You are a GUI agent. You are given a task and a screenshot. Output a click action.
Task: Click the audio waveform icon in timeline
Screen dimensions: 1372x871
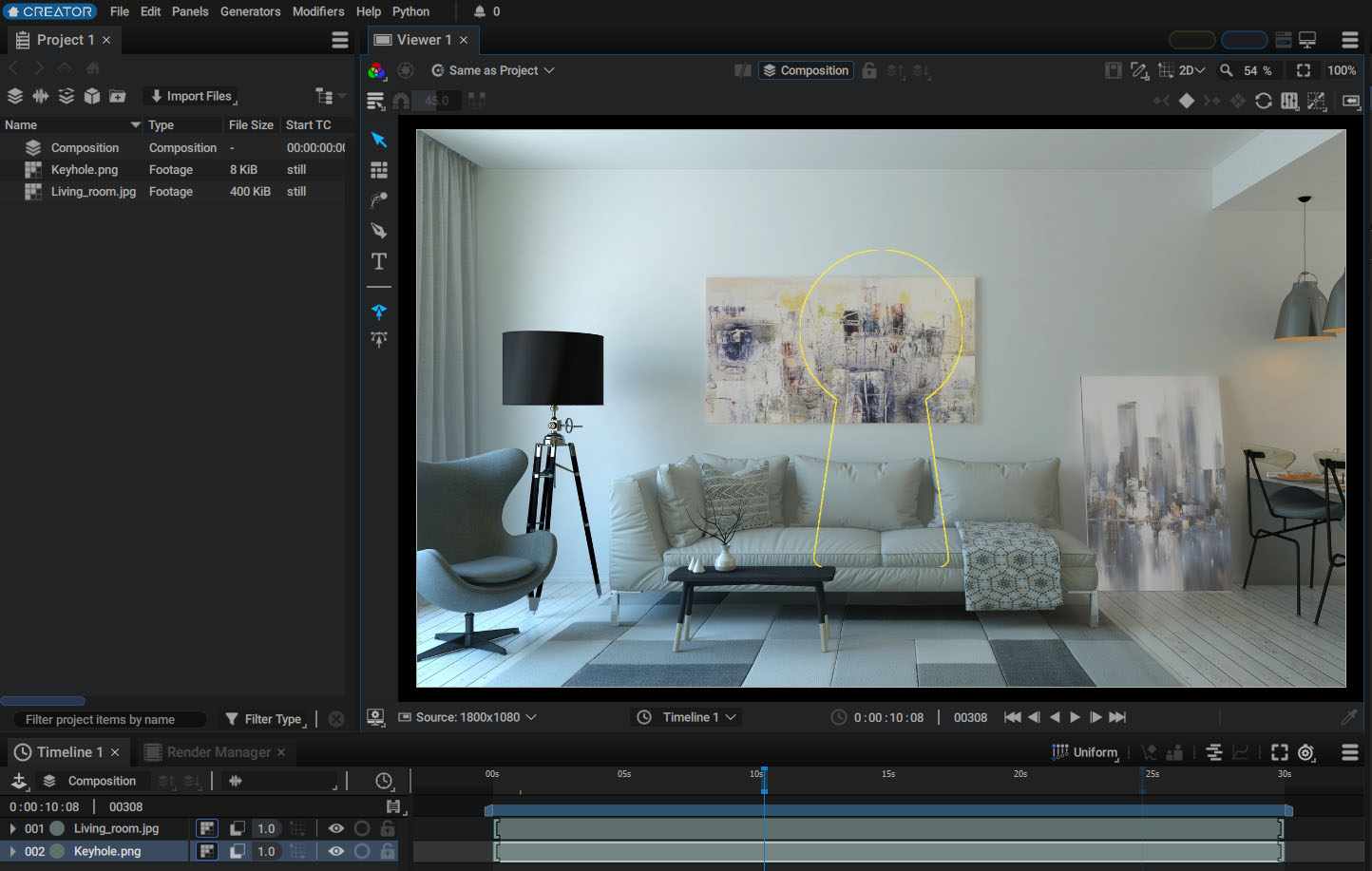236,781
